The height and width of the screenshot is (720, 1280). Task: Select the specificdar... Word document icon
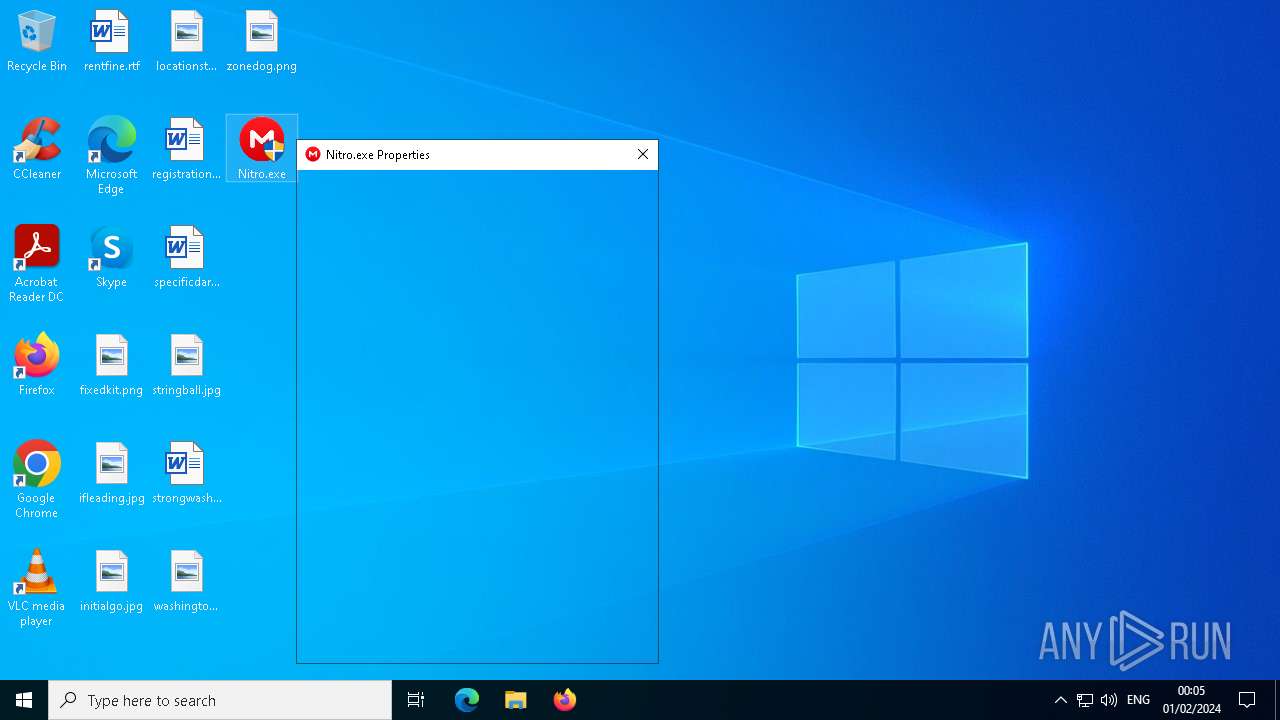(x=187, y=257)
